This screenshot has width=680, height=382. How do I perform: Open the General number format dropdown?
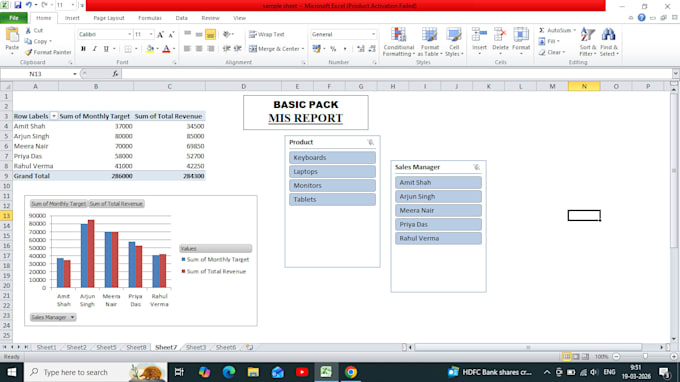[x=373, y=34]
